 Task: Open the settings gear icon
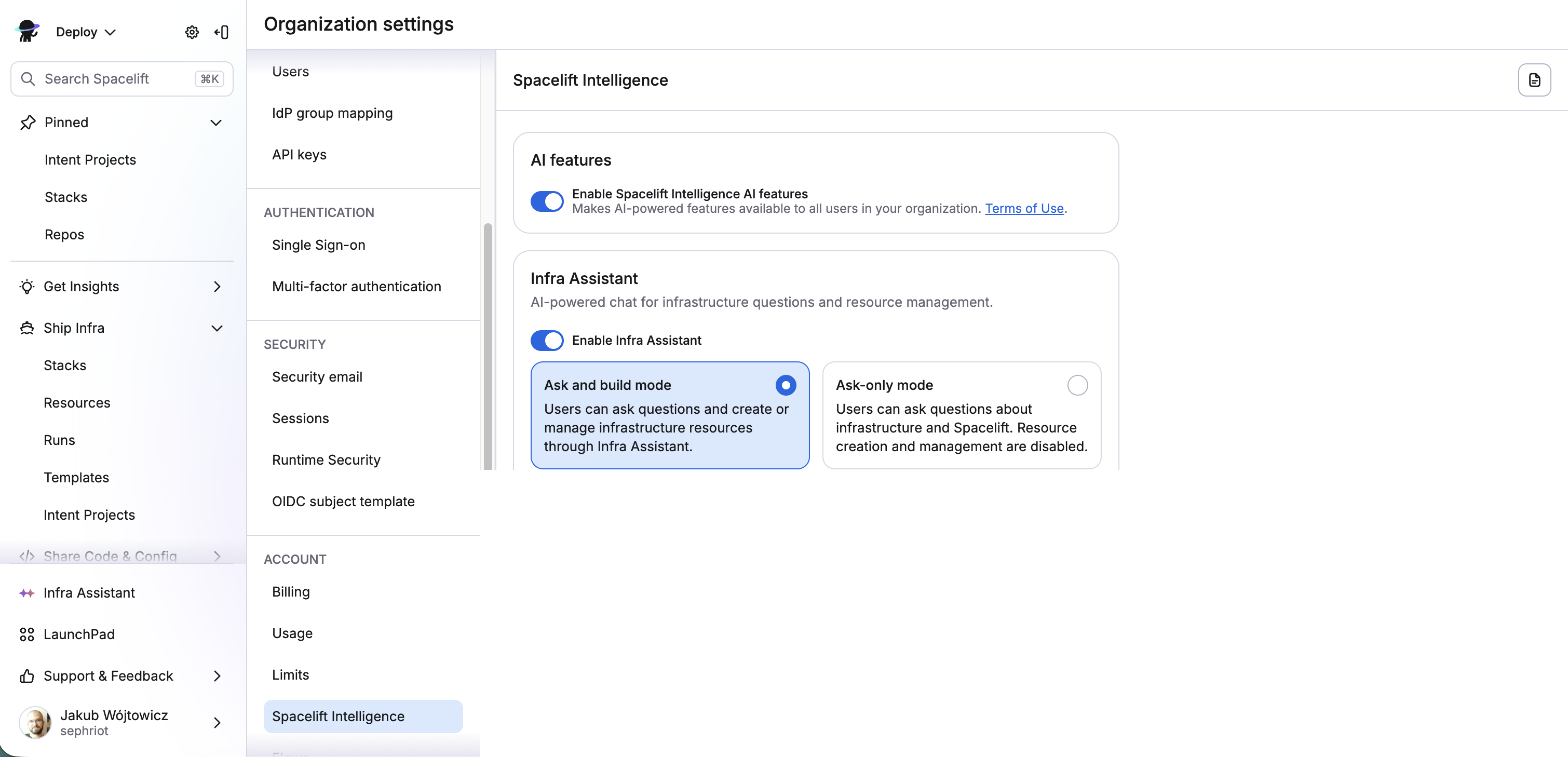coord(192,32)
